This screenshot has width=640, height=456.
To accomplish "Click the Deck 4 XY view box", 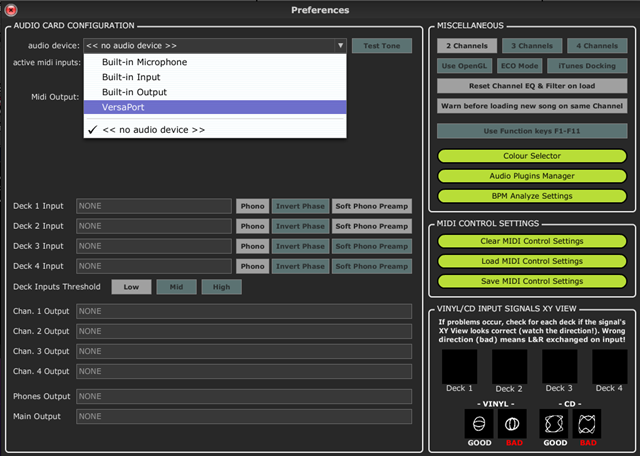I will tap(610, 365).
